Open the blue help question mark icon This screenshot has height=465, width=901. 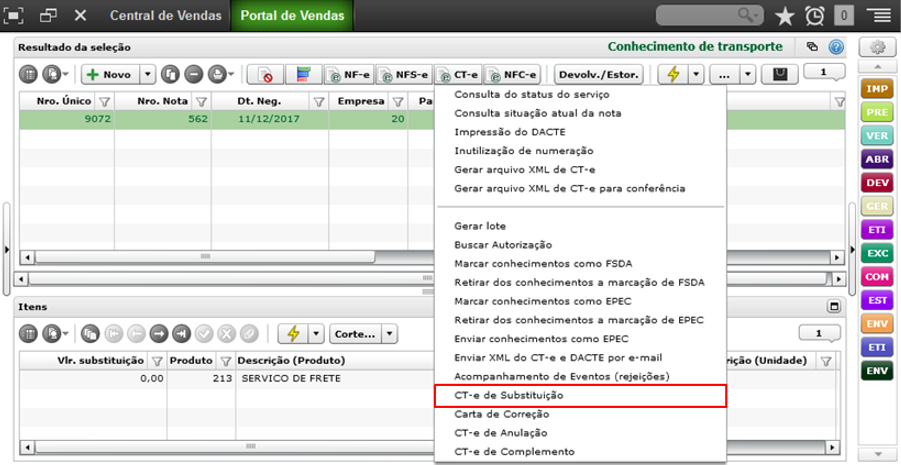(835, 47)
